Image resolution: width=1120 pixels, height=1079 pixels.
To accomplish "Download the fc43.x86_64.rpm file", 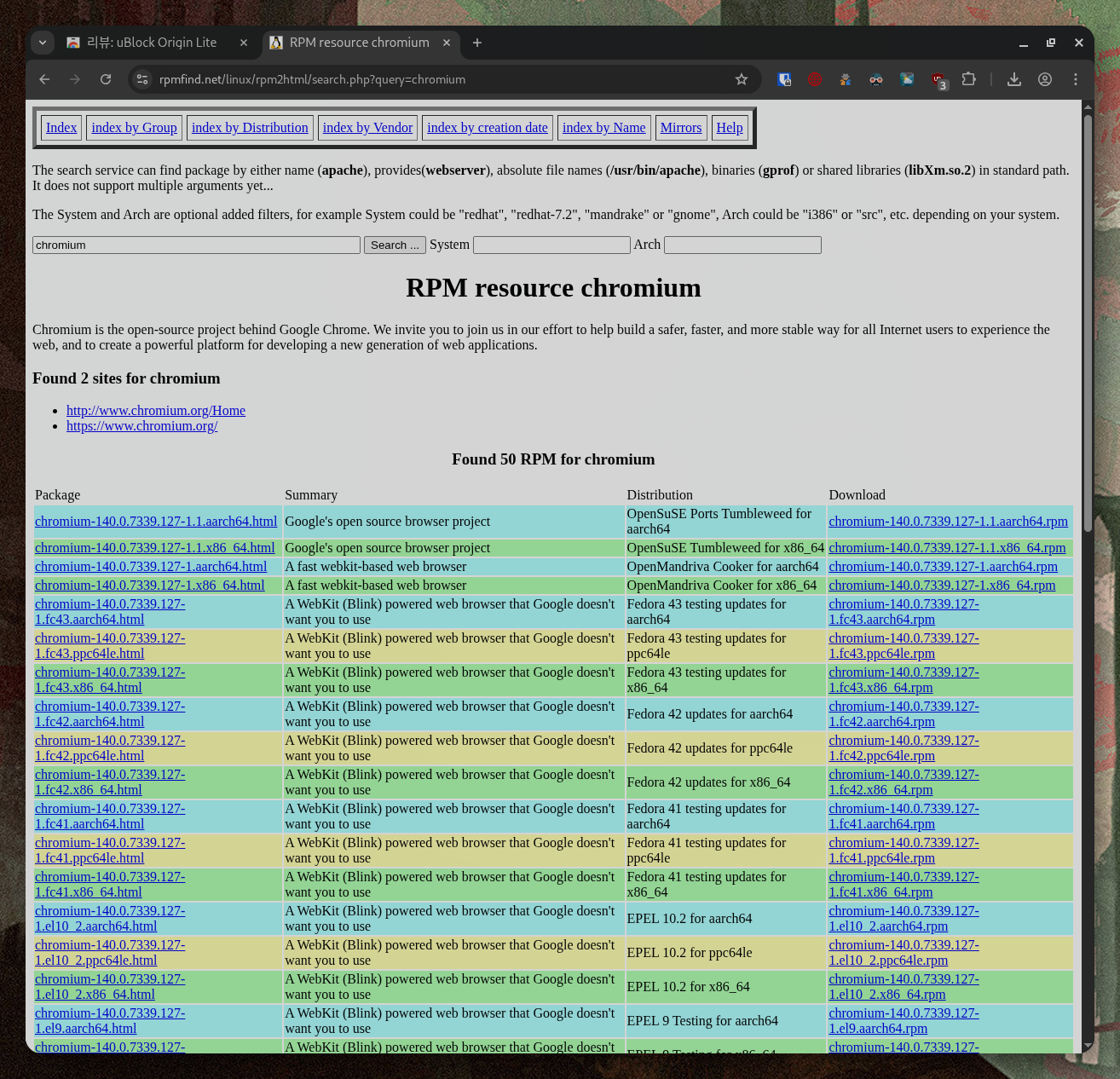I will point(904,680).
